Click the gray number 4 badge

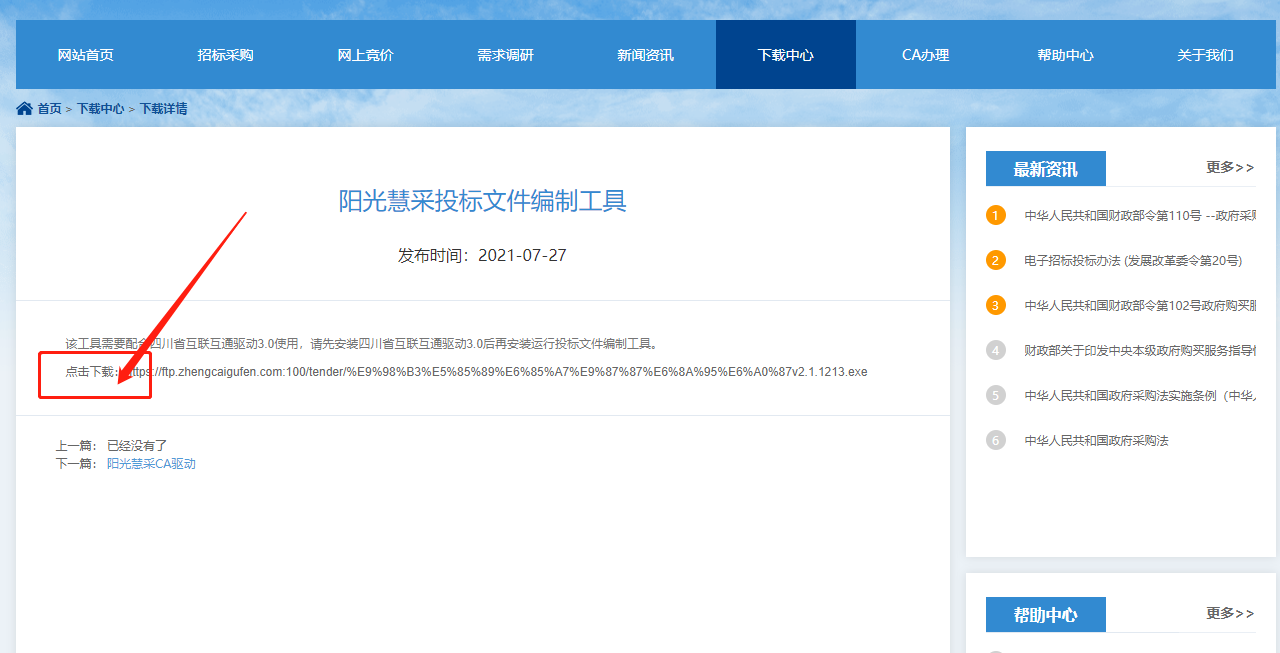pyautogui.click(x=995, y=350)
